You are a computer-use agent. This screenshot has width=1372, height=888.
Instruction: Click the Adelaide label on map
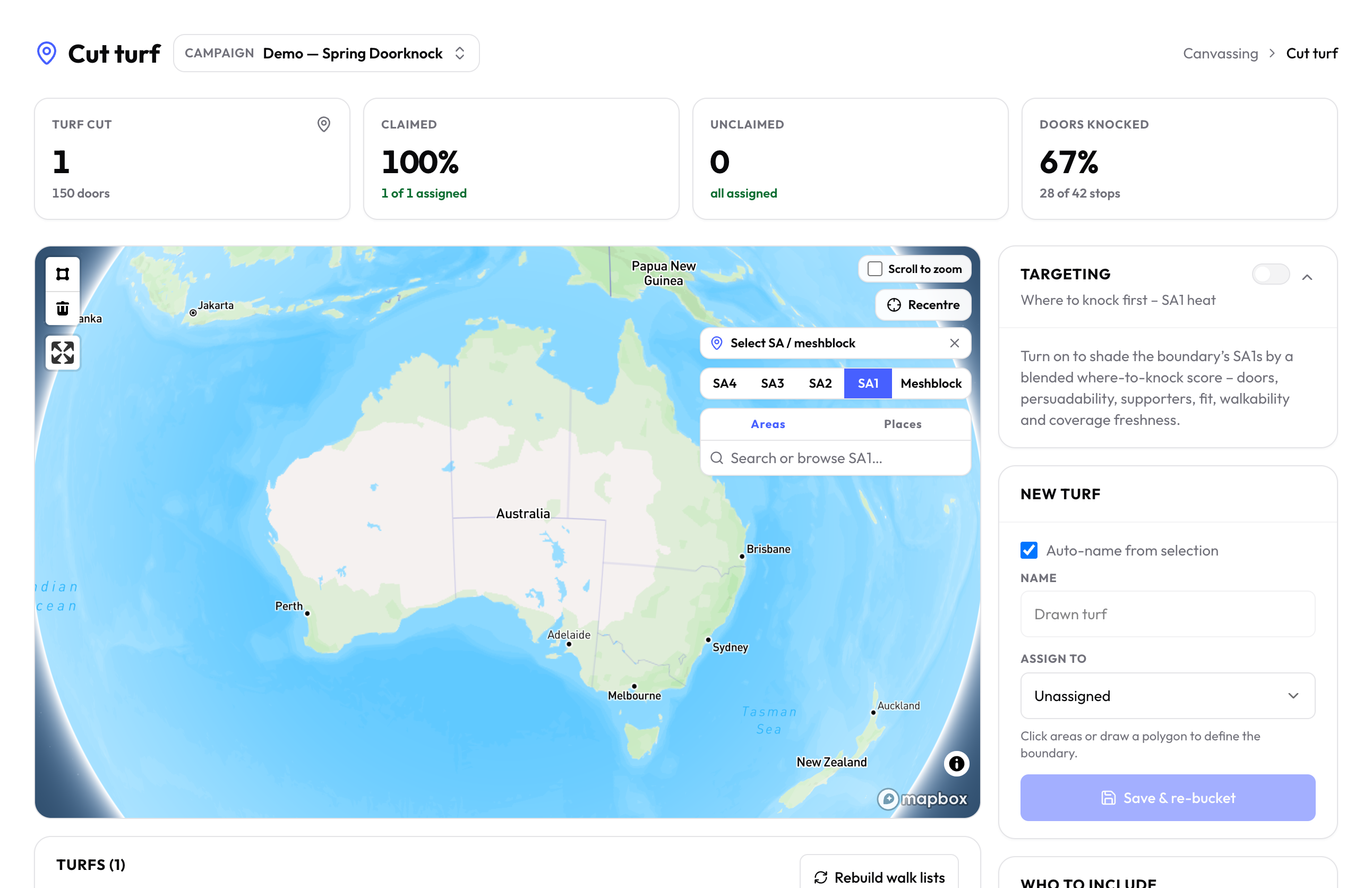(x=569, y=634)
